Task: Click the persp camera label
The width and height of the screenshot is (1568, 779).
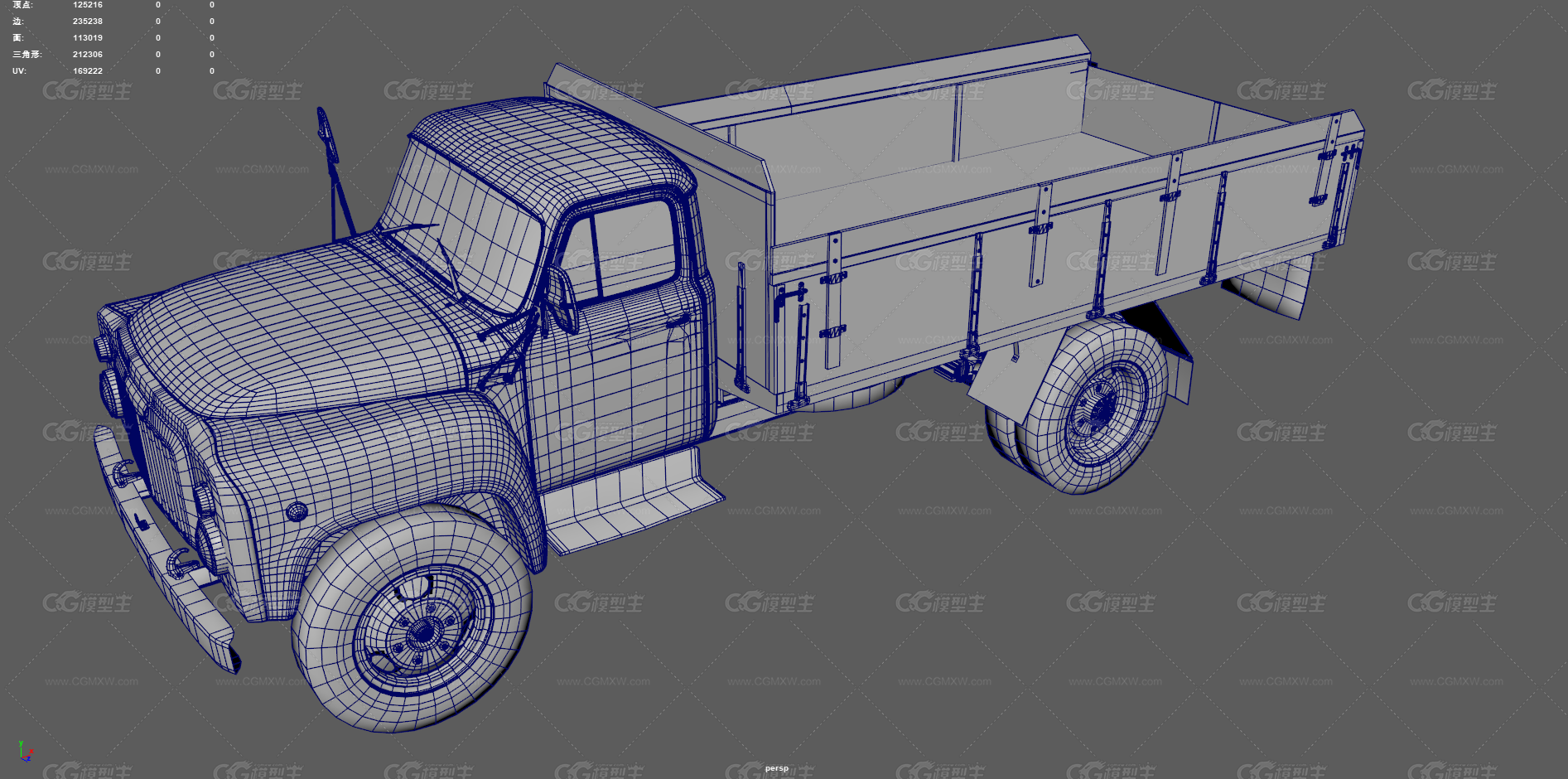Action: point(777,768)
